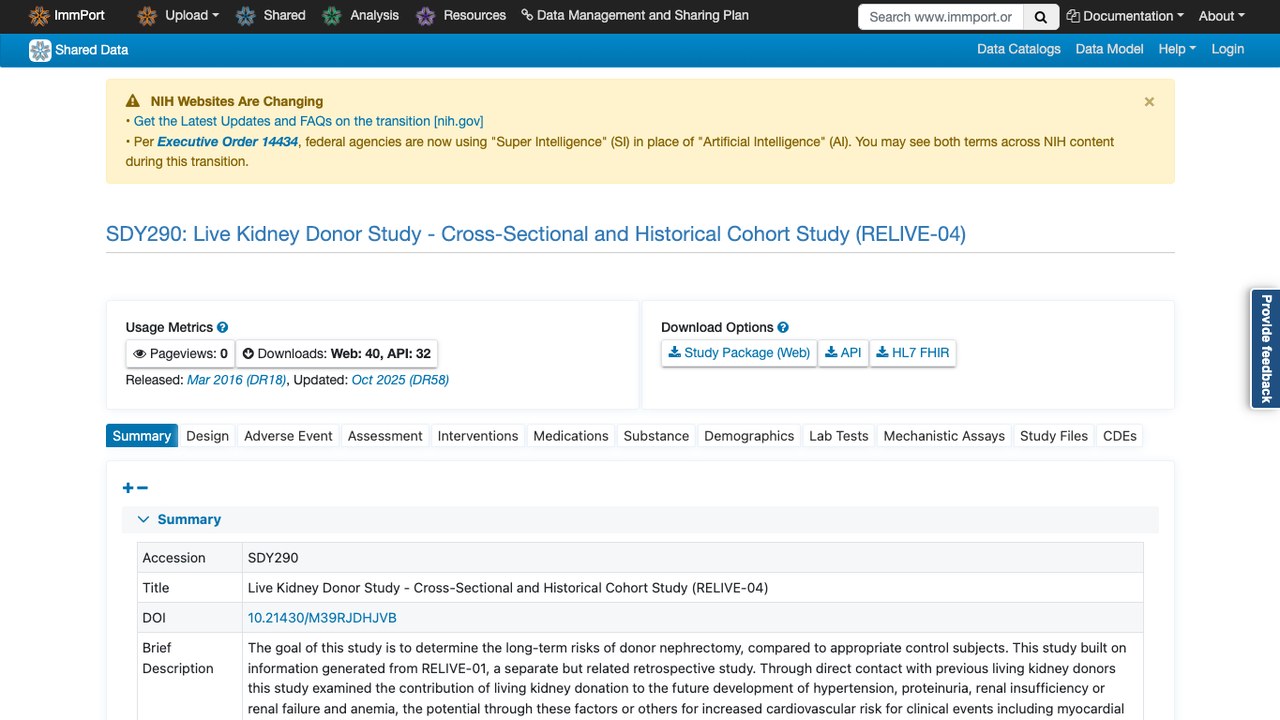1280x720 pixels.
Task: Click the Login link
Action: pyautogui.click(x=1228, y=49)
